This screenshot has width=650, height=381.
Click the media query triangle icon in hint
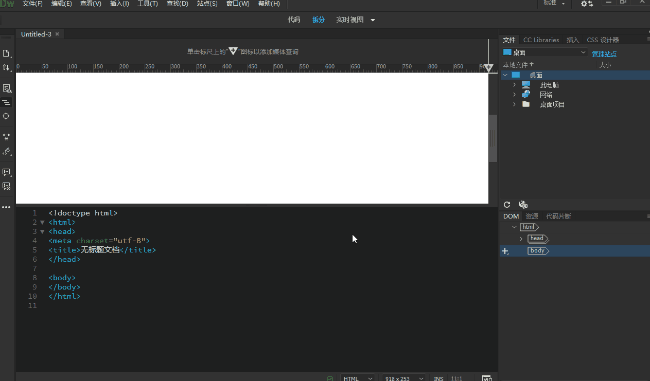[233, 51]
